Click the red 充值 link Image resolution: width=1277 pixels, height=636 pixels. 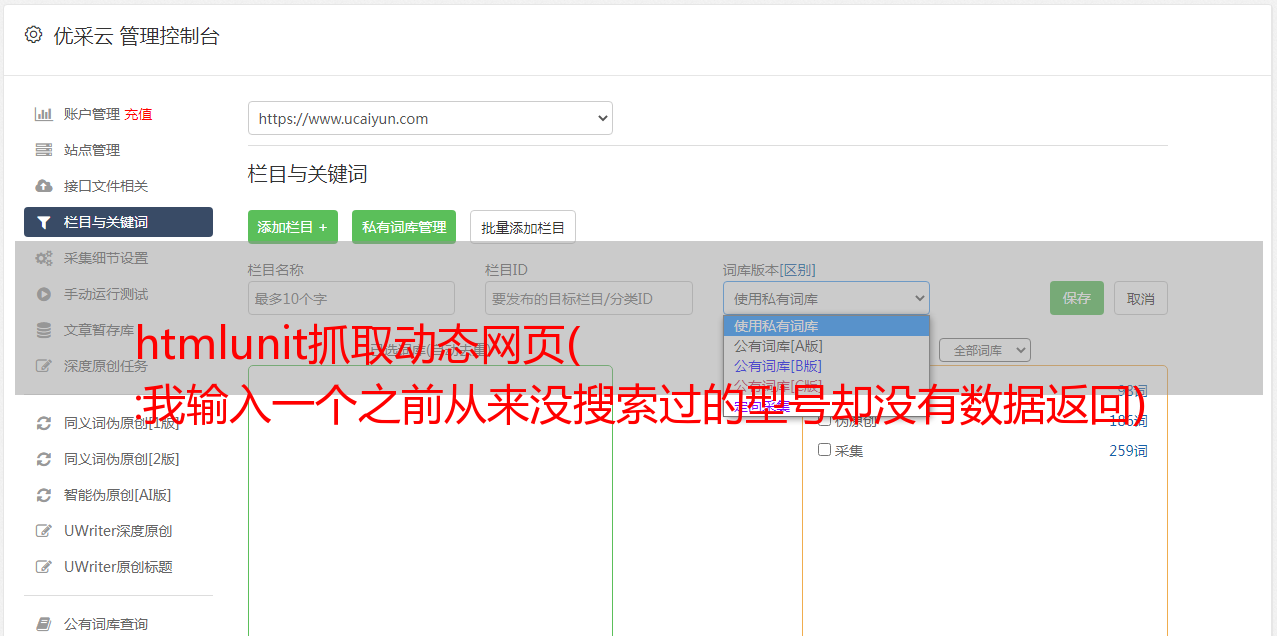click(x=138, y=114)
